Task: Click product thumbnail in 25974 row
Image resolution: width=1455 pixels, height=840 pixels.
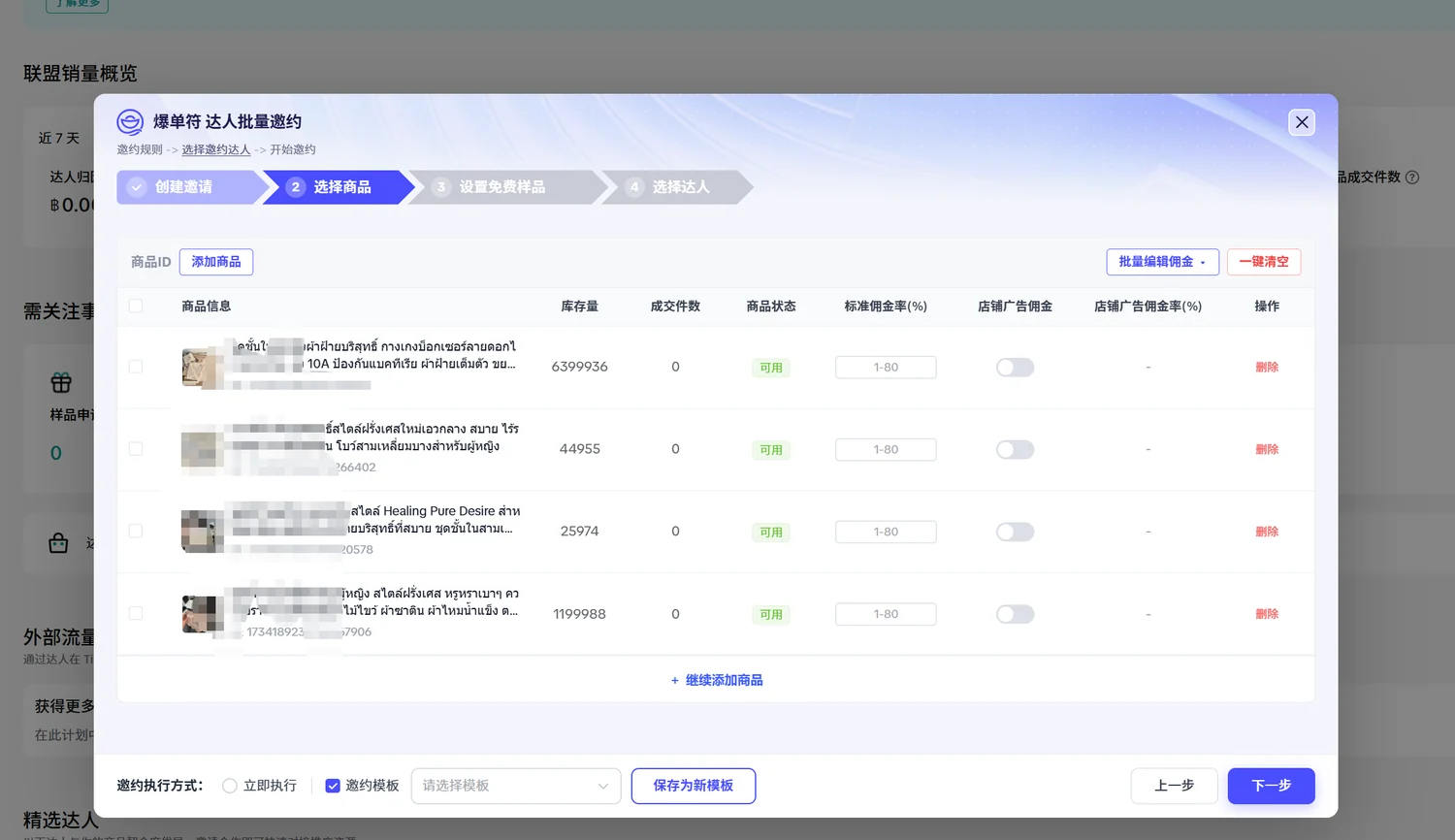Action: [x=202, y=533]
